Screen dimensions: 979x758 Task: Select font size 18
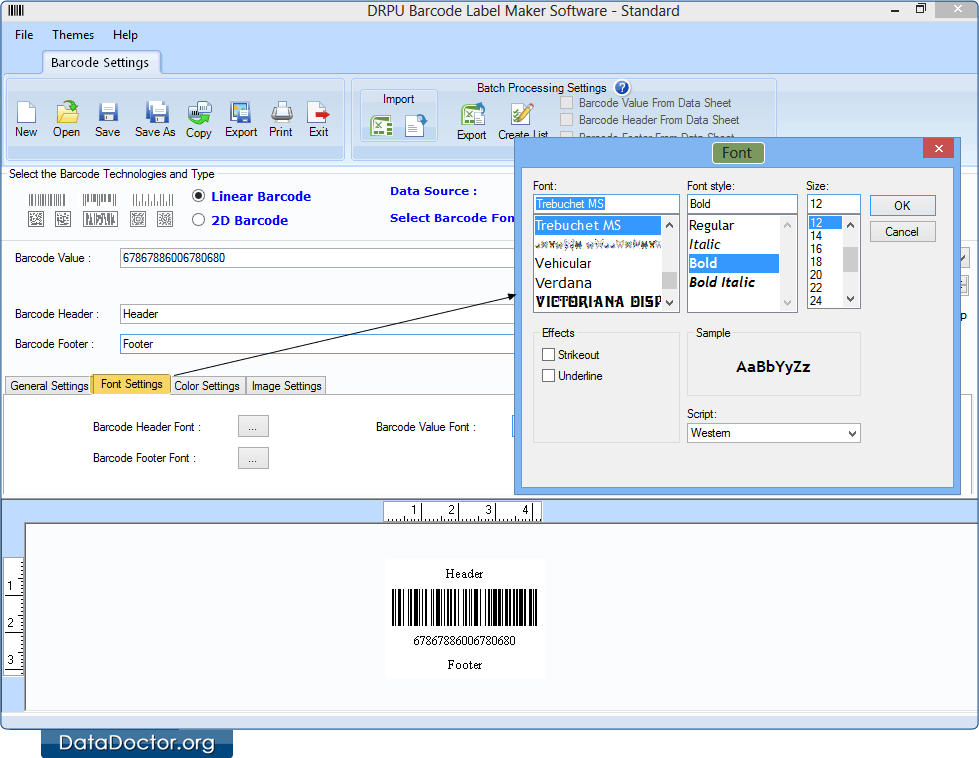825,262
